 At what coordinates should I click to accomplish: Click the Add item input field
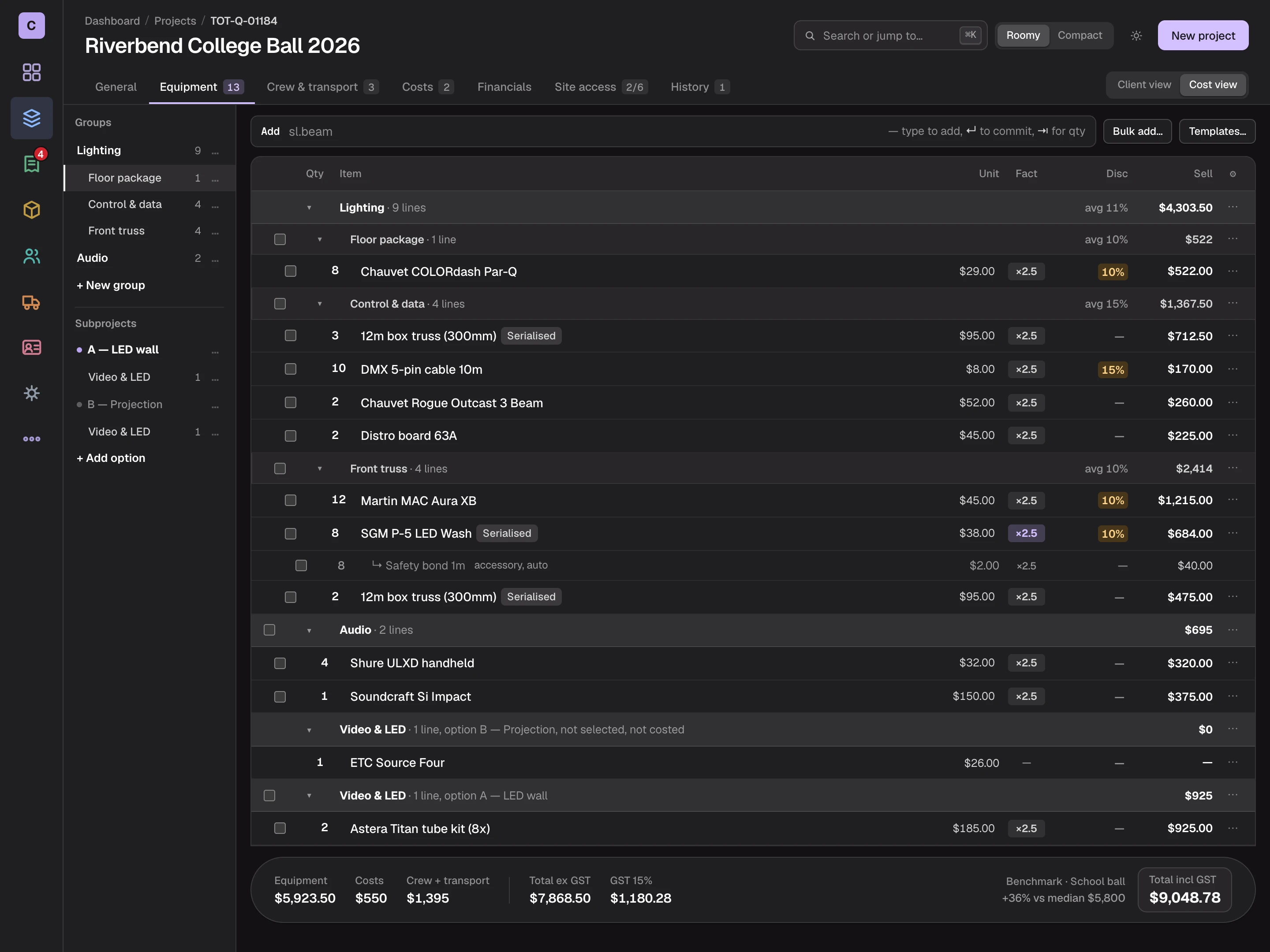point(673,131)
